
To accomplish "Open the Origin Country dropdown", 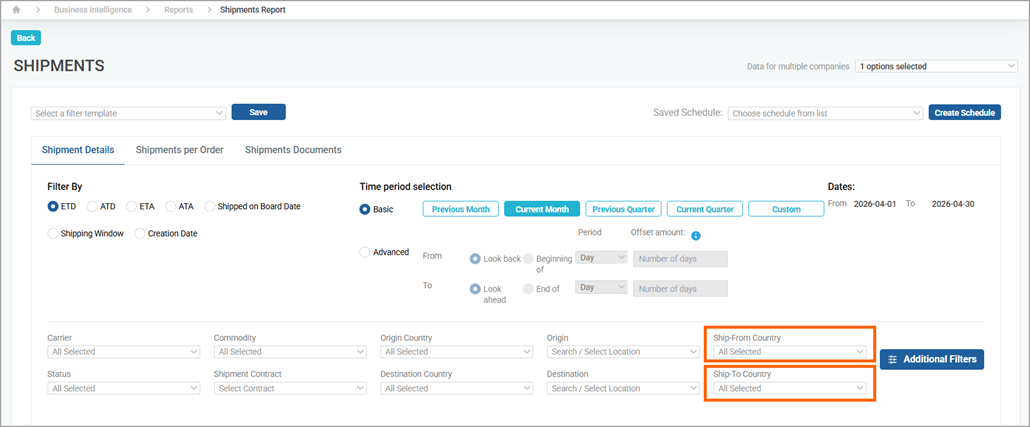I will (x=457, y=352).
